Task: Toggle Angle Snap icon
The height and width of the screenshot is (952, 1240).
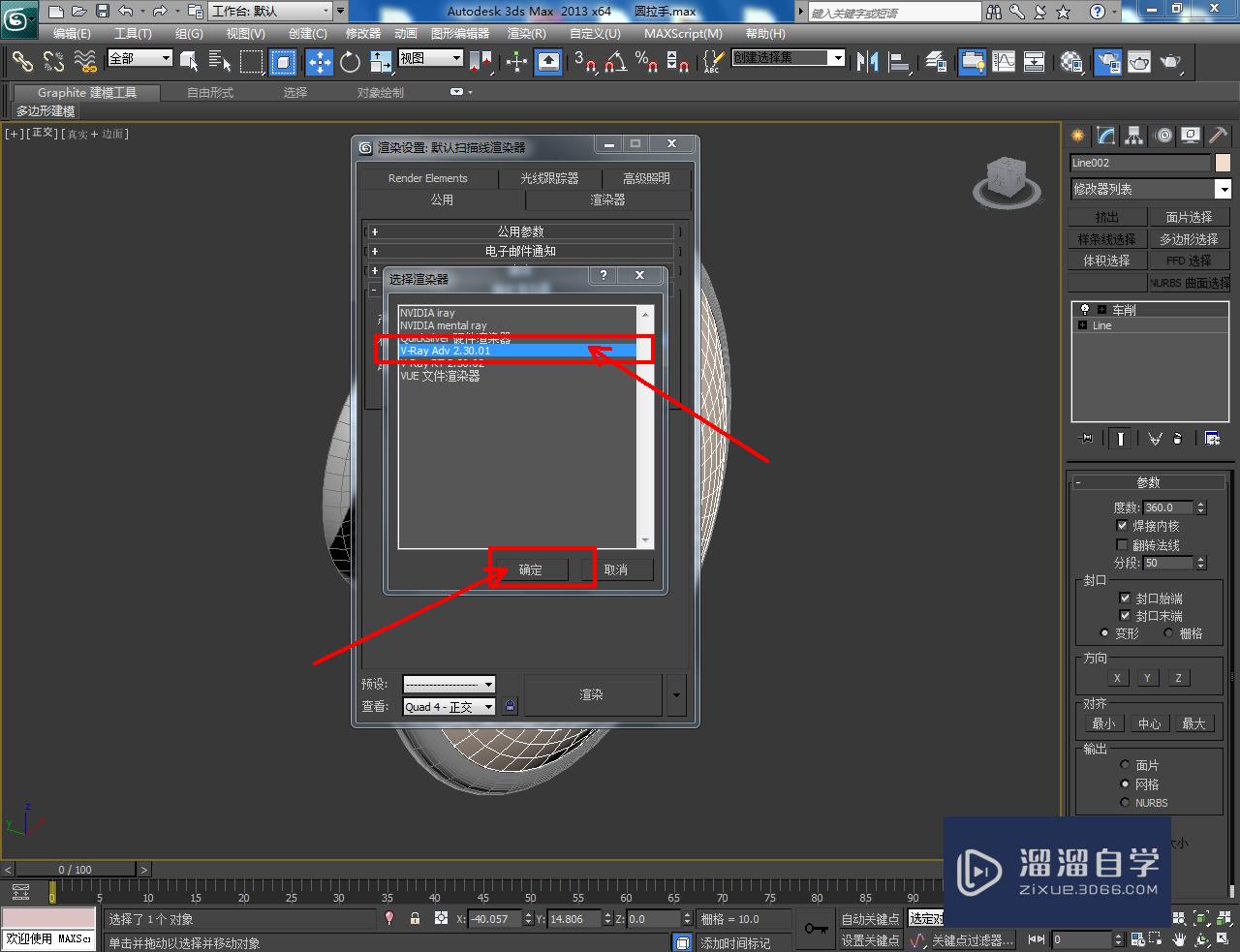Action: point(615,62)
